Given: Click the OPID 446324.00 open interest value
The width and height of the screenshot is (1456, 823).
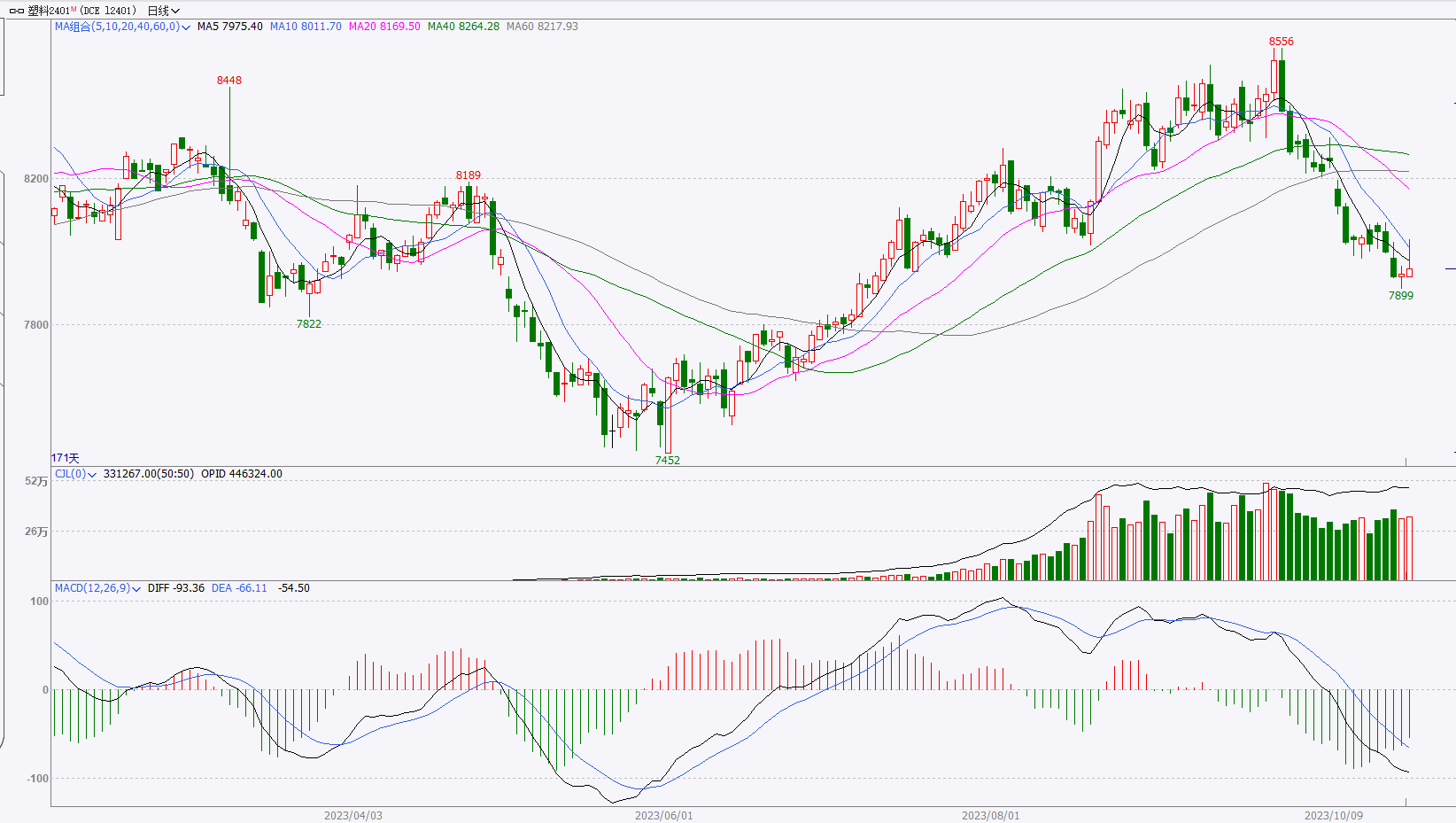Looking at the screenshot, I should tap(242, 474).
